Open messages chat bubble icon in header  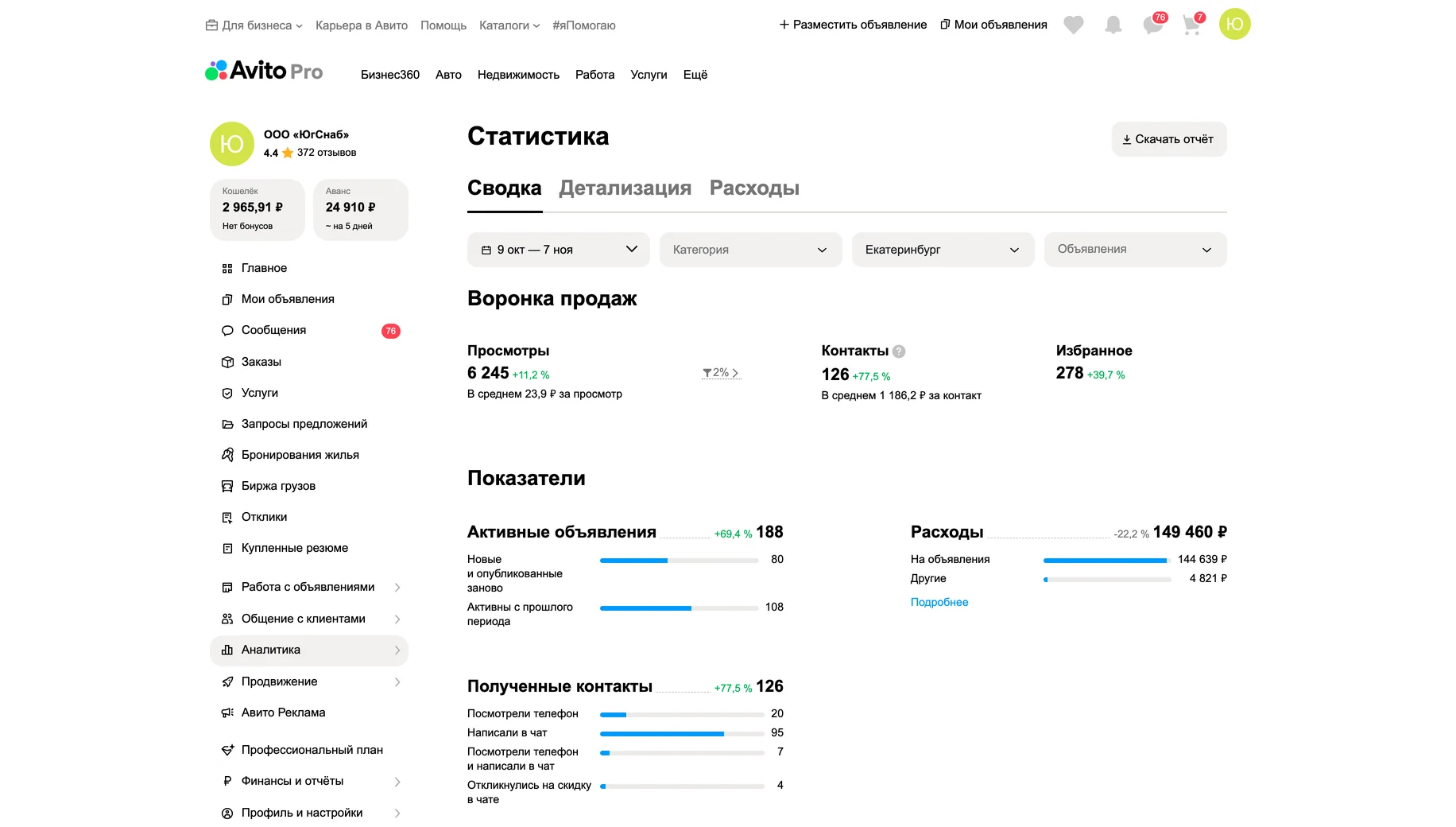point(1153,25)
